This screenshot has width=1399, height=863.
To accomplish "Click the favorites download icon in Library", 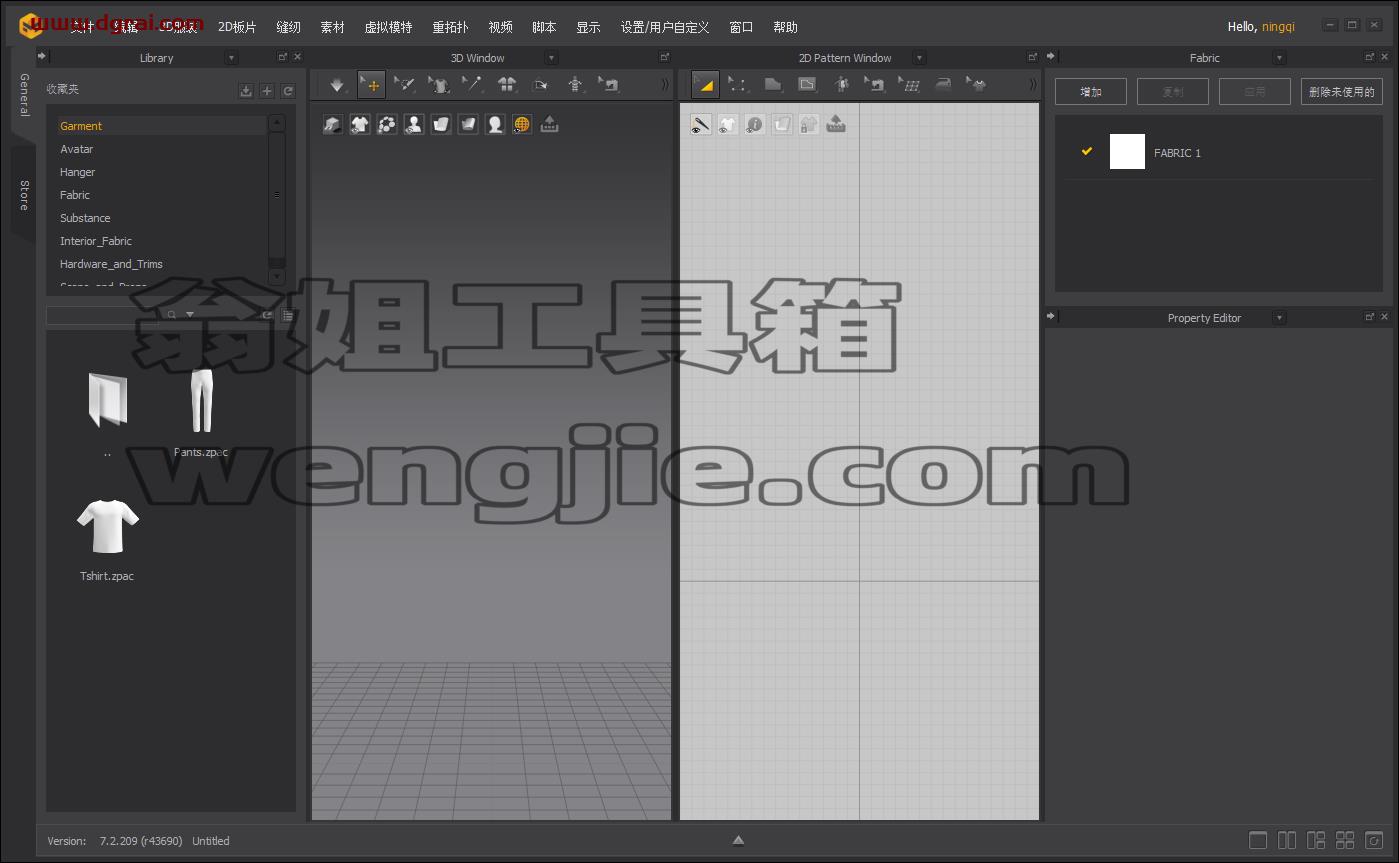I will [246, 91].
